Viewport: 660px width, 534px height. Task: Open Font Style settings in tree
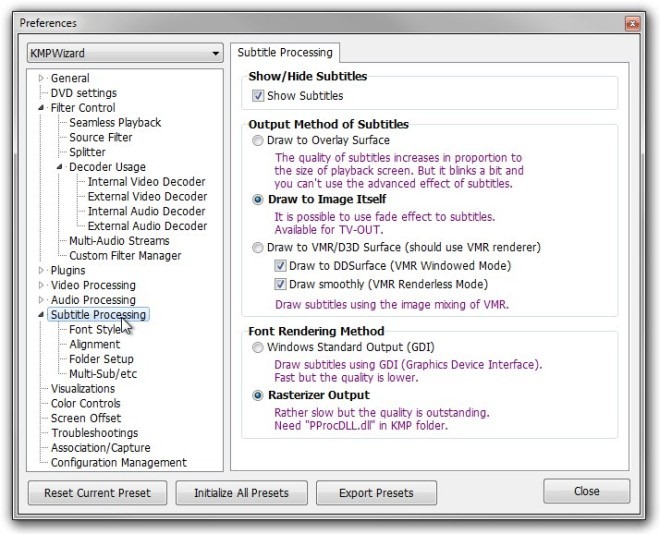coord(95,329)
